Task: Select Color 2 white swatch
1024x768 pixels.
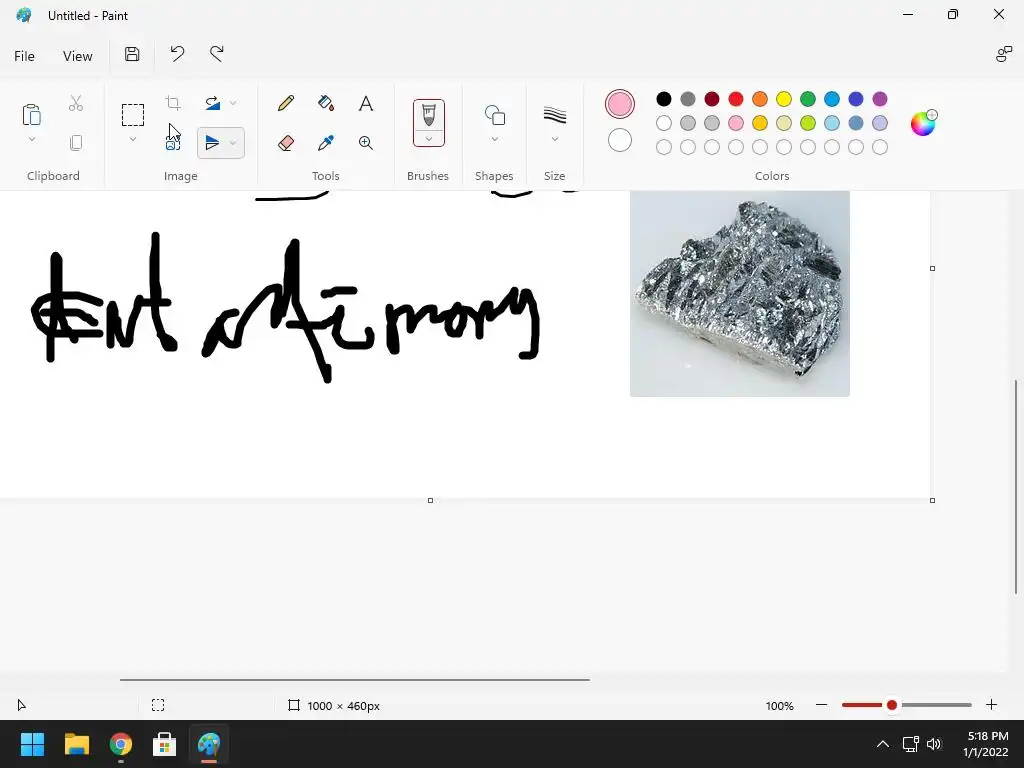Action: 620,140
